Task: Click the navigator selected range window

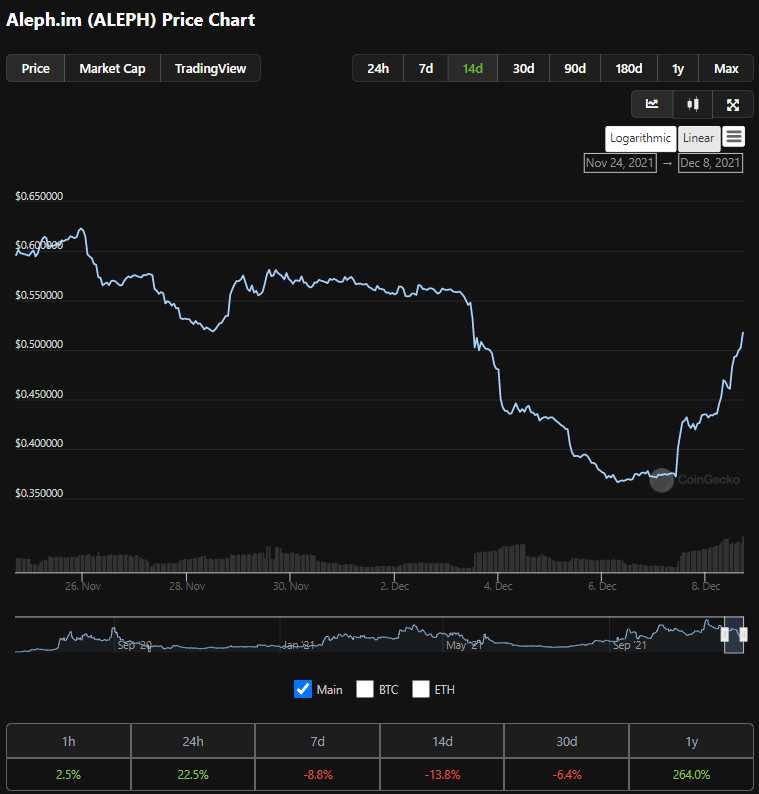Action: [x=734, y=635]
